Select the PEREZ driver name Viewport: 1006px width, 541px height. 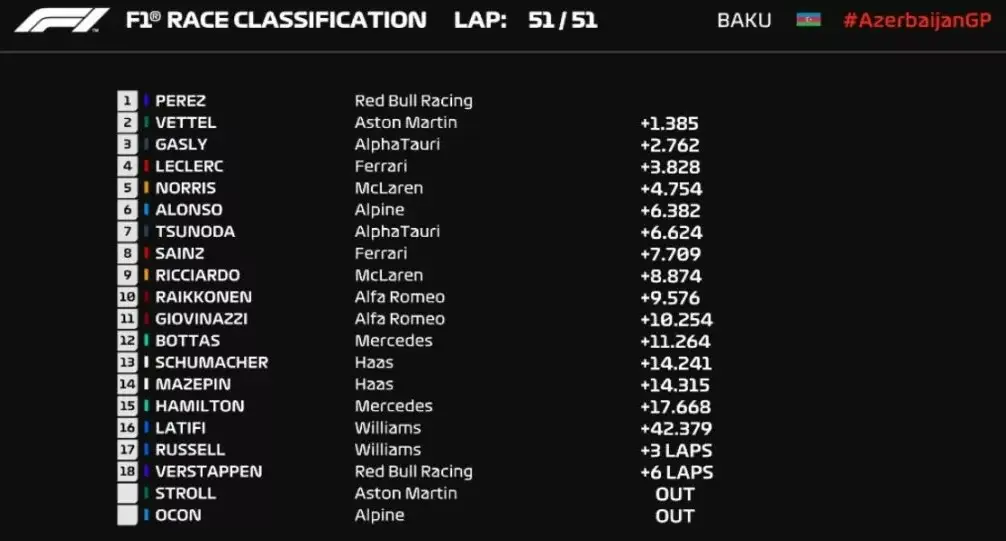(x=180, y=101)
